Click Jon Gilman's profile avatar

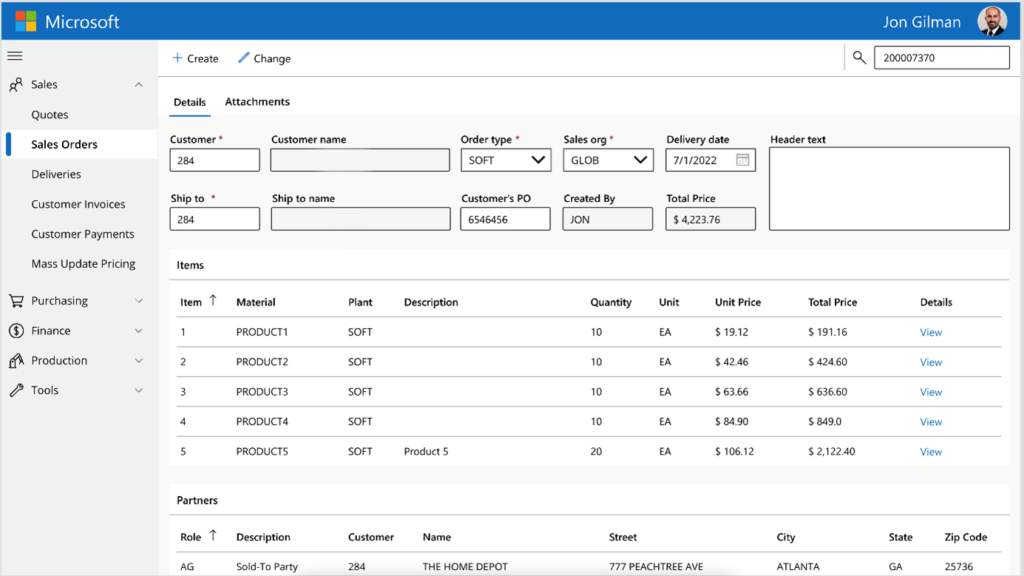991,21
